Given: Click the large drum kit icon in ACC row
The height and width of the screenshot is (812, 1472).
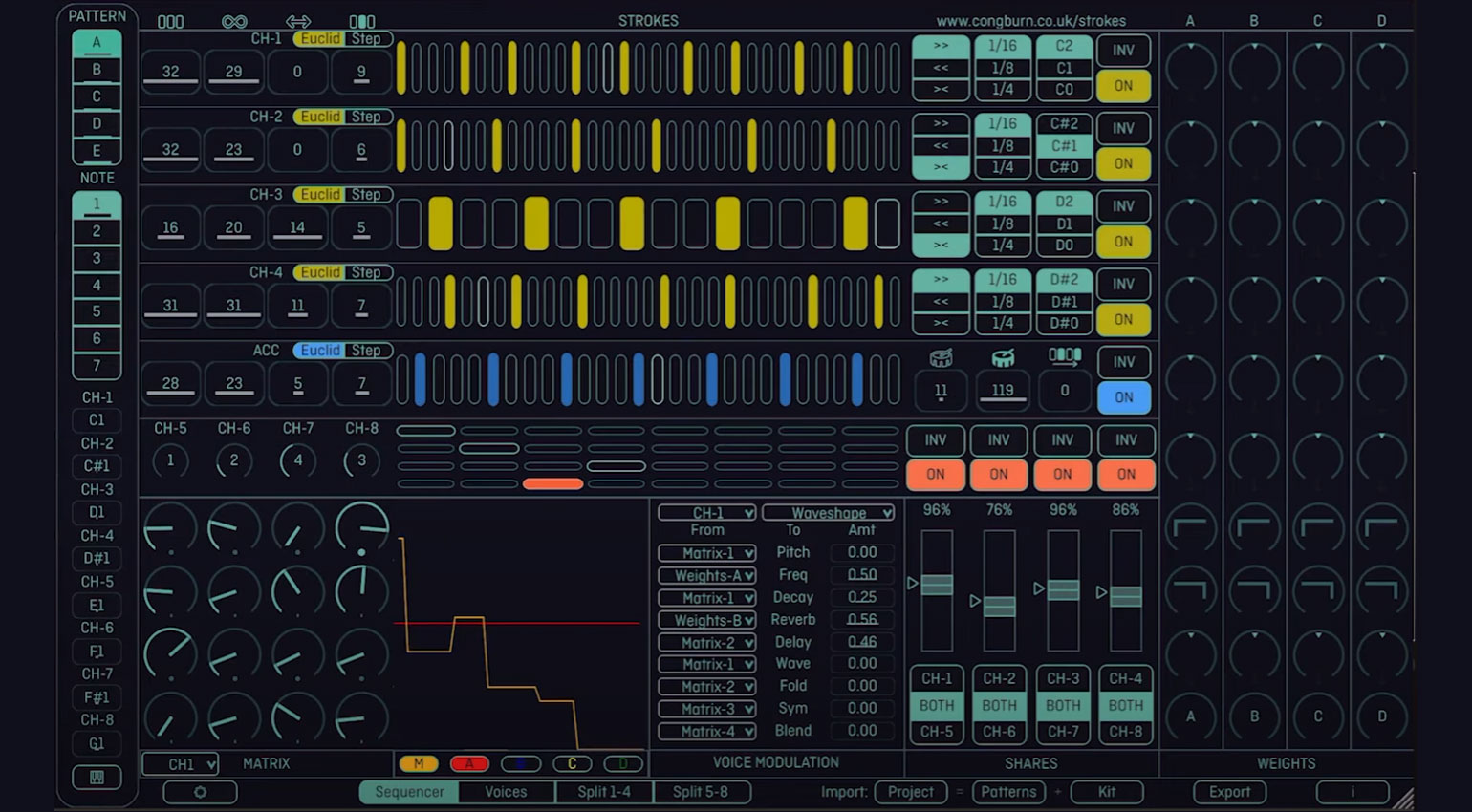Looking at the screenshot, I should (x=1002, y=358).
